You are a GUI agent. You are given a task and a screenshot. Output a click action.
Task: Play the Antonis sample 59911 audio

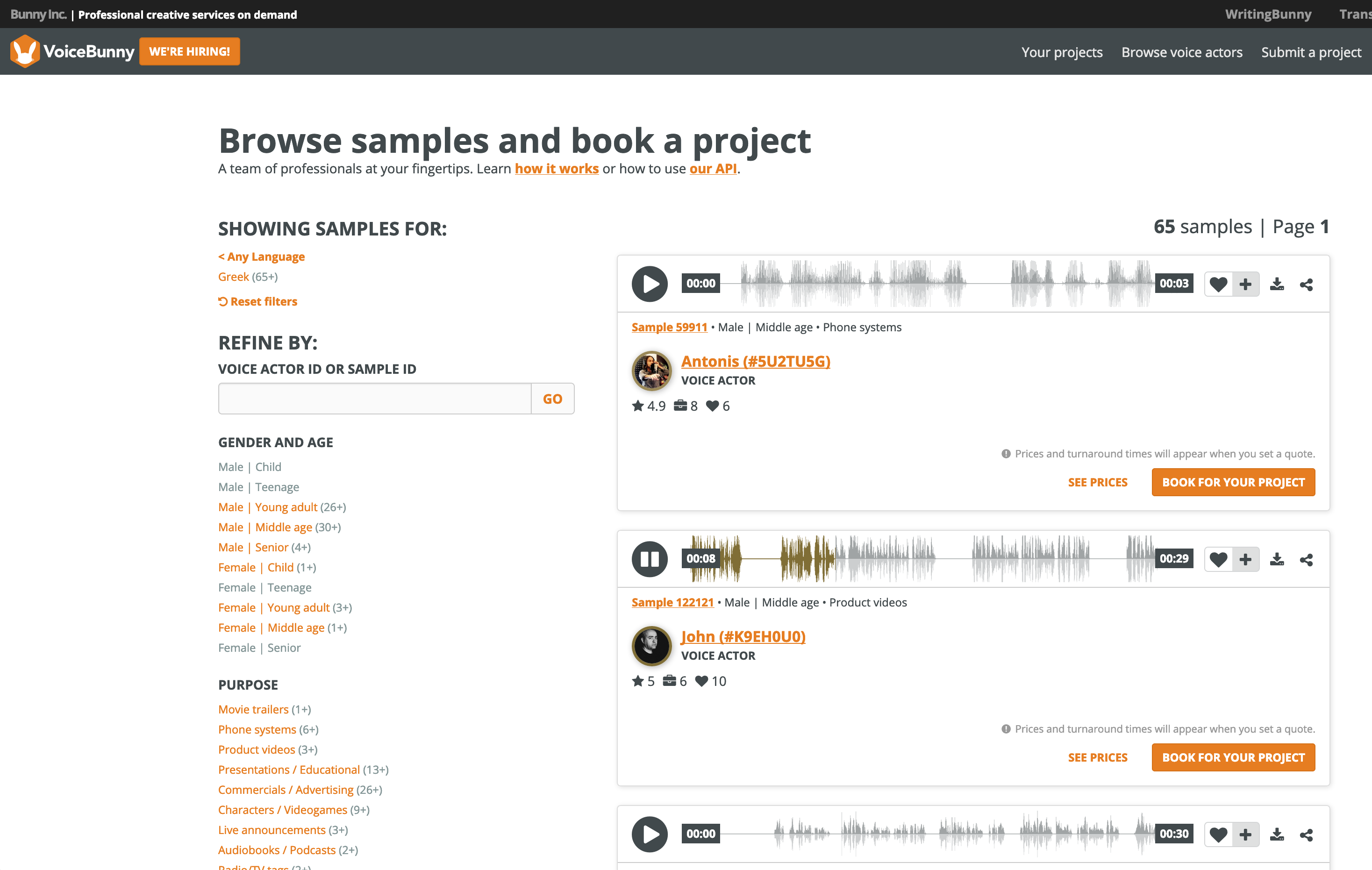(649, 284)
